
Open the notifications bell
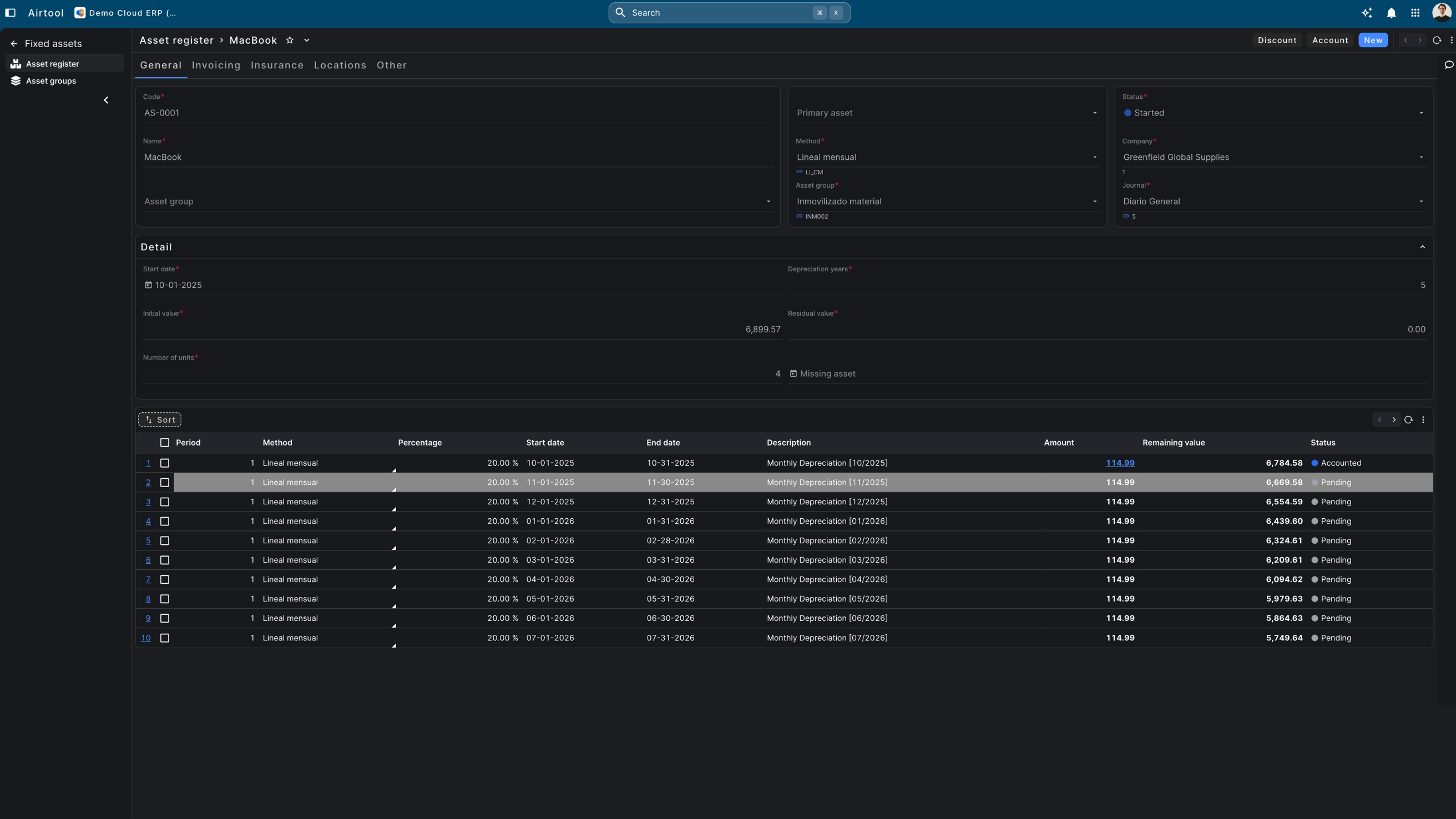[x=1391, y=13]
